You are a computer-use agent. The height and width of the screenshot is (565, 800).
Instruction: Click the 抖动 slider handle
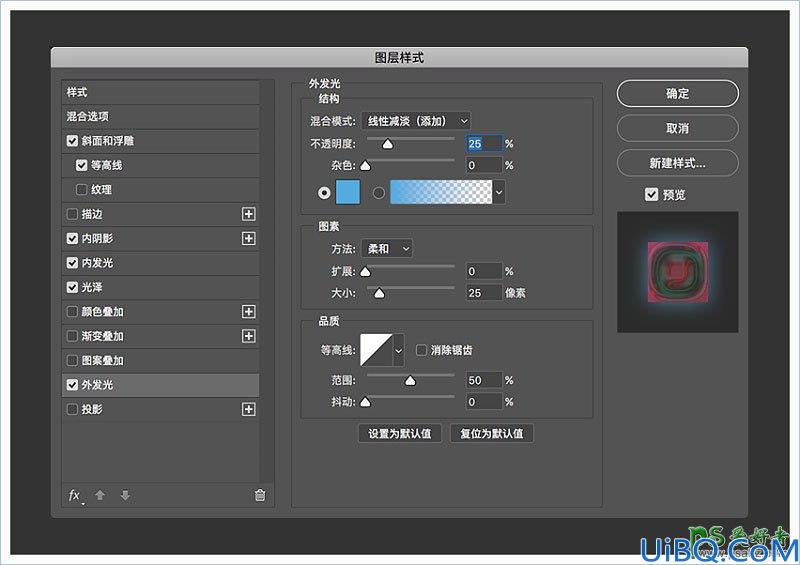365,402
